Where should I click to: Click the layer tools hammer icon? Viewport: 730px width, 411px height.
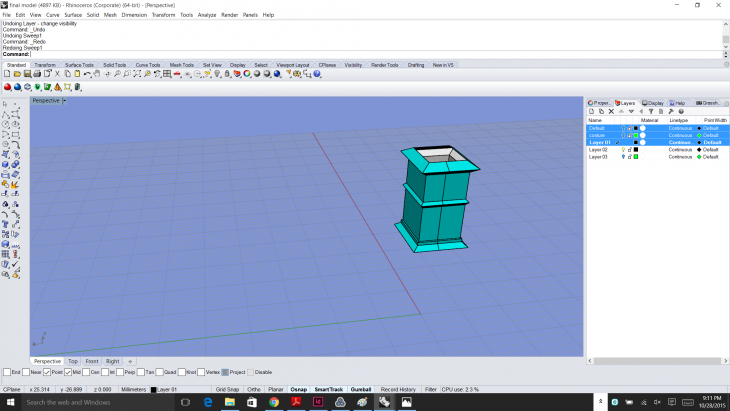click(x=671, y=111)
